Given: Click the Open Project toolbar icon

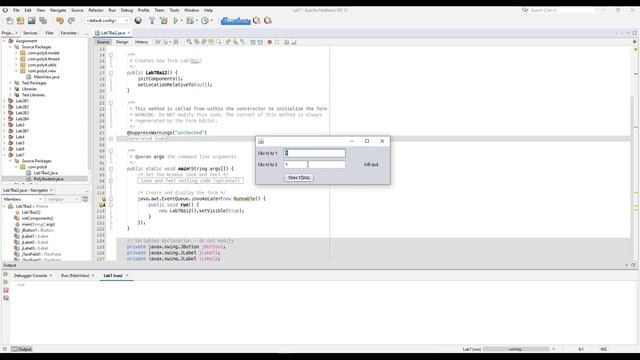Looking at the screenshot, I should (x=31, y=20).
